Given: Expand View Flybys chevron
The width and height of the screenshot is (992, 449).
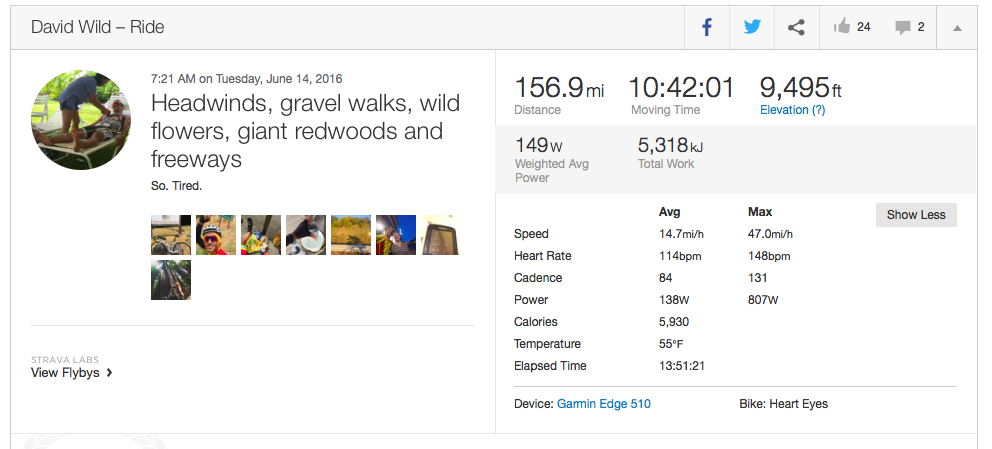Looking at the screenshot, I should [x=109, y=373].
